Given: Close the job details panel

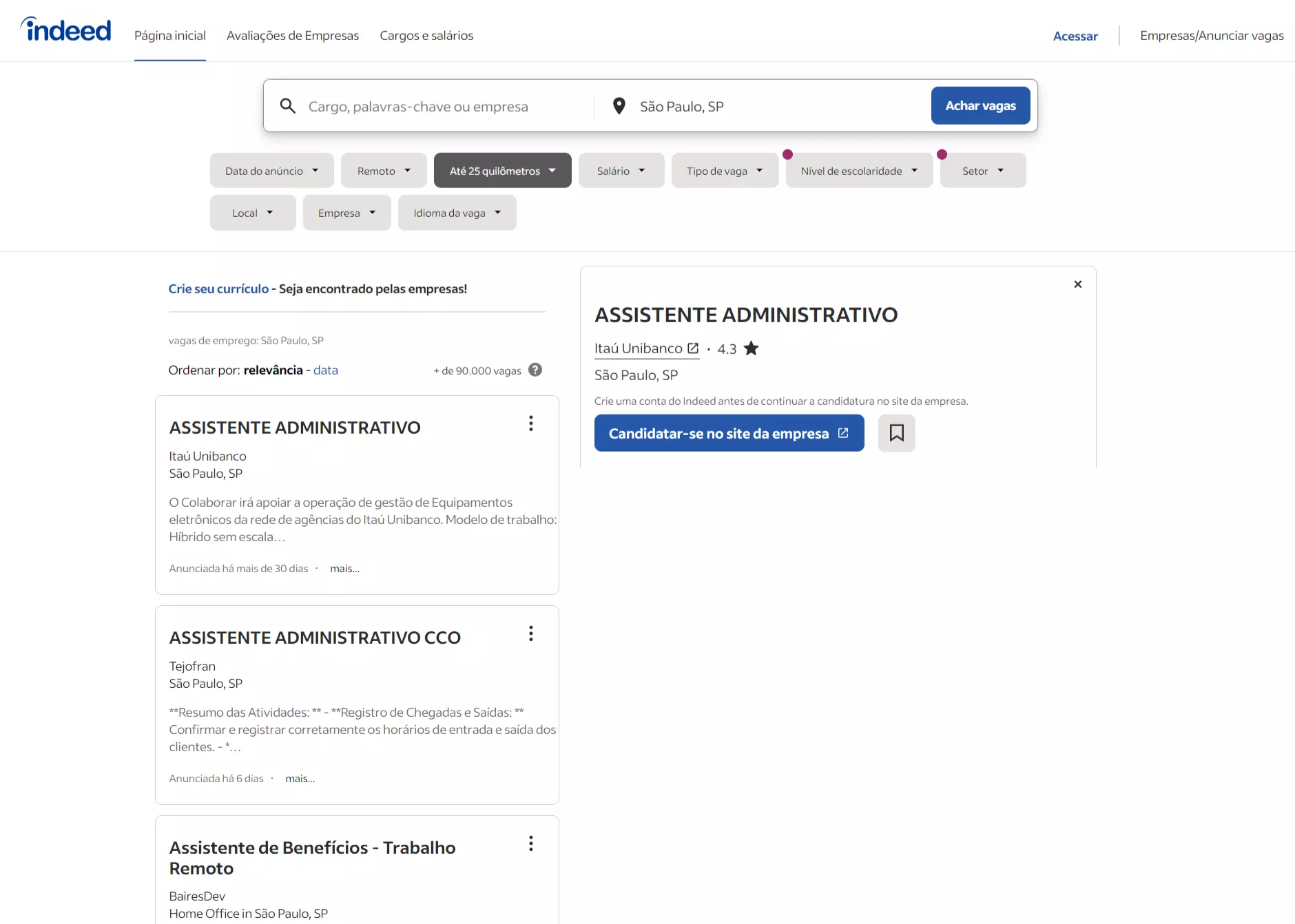Looking at the screenshot, I should pos(1078,284).
